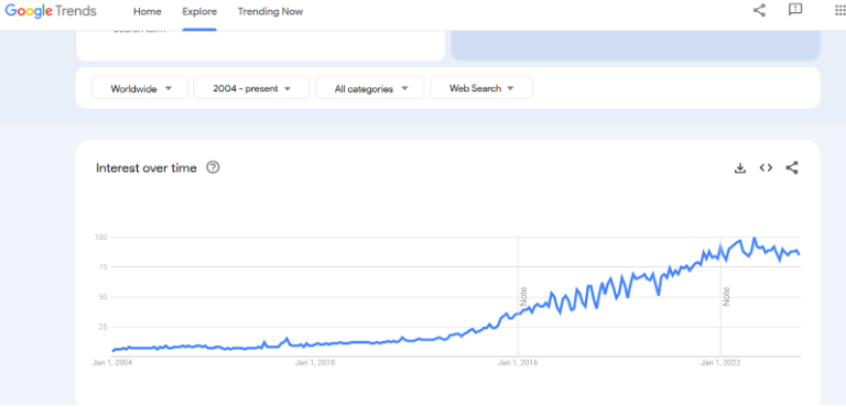Screen dimensions: 846x407
Task: Open the Google apps grid
Action: 838,11
